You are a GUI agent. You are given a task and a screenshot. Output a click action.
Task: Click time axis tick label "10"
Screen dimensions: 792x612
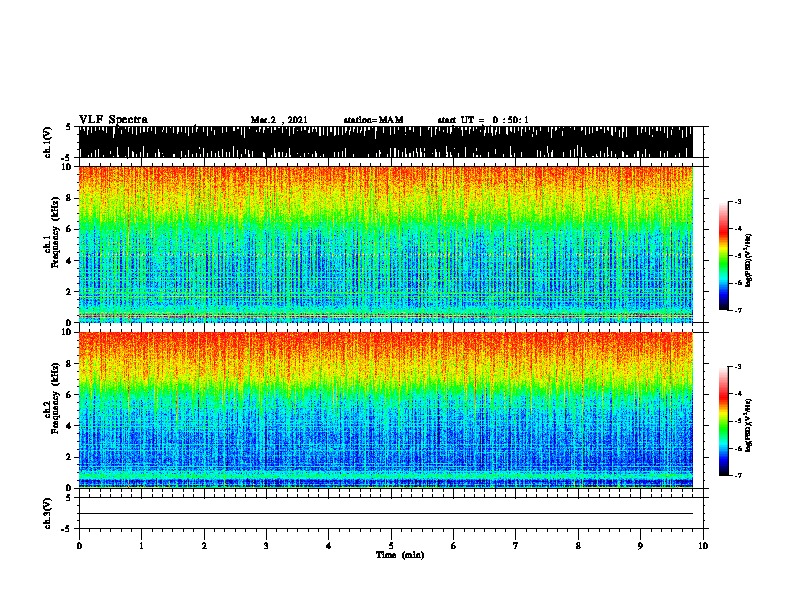coord(703,546)
